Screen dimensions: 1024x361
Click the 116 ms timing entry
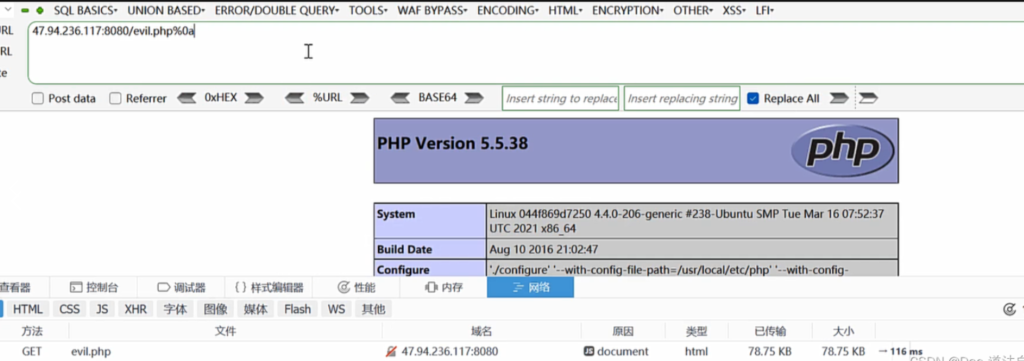point(900,352)
